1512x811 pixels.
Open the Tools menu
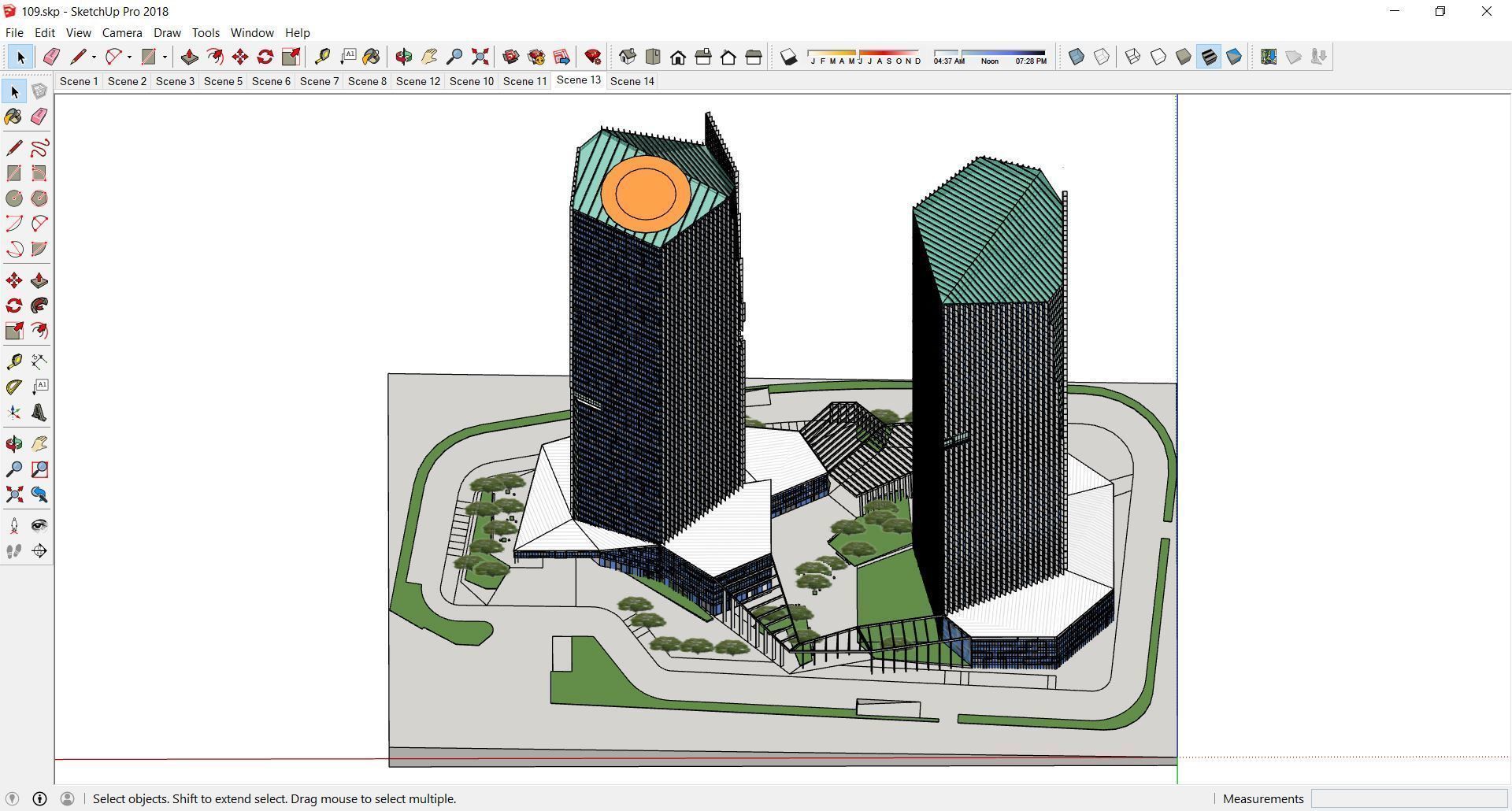point(206,32)
